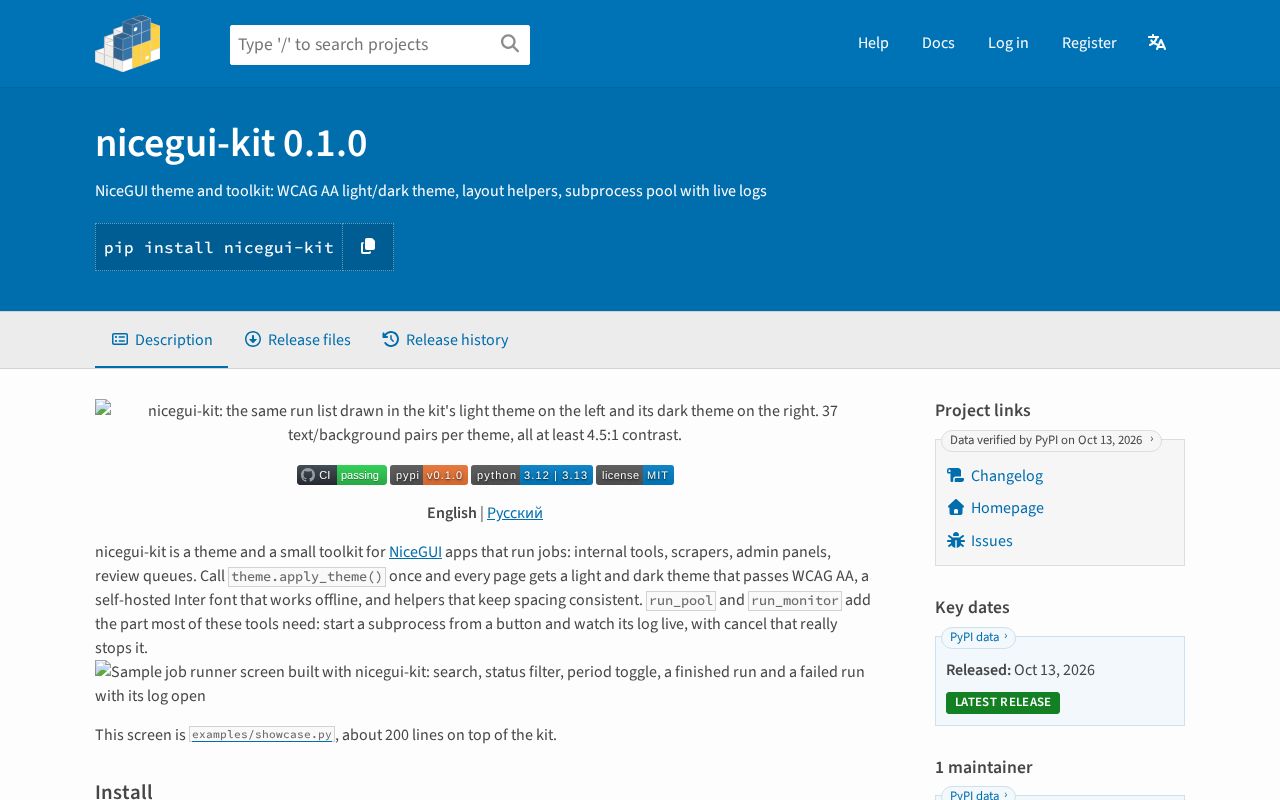
Task: Click the run_monitor code text
Action: [795, 601]
